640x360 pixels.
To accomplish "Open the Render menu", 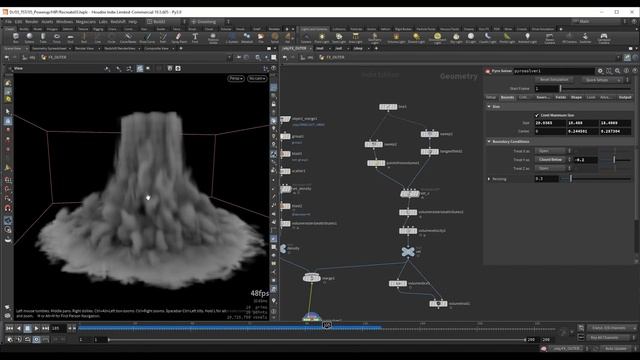I will click(31, 22).
